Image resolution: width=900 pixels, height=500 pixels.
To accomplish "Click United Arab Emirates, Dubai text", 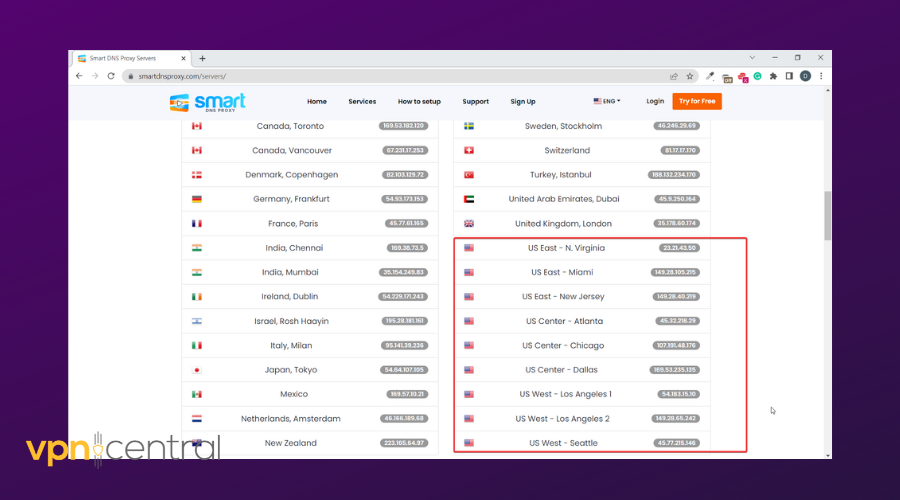I will [564, 199].
